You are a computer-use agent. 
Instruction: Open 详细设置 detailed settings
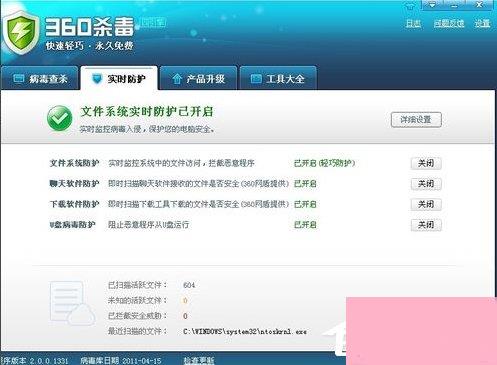click(416, 119)
